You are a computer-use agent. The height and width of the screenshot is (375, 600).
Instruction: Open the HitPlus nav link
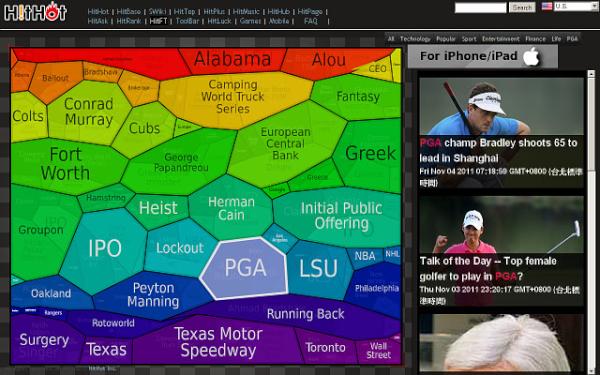pyautogui.click(x=214, y=12)
